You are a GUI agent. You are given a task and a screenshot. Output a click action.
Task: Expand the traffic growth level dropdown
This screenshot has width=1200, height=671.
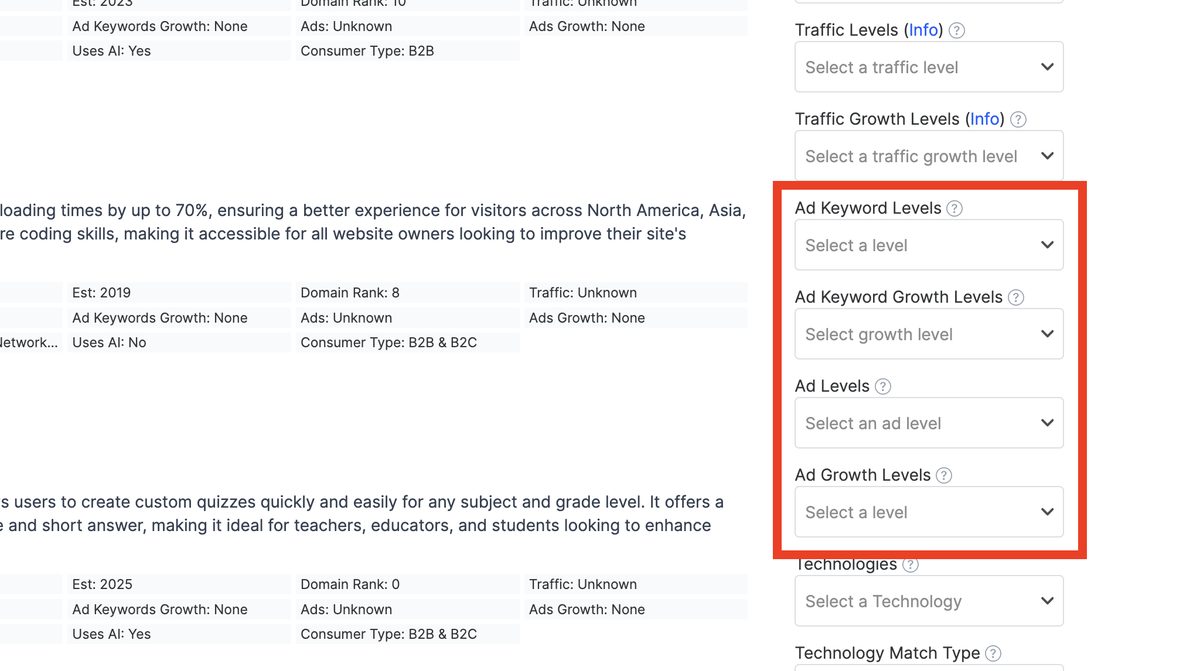(x=928, y=155)
